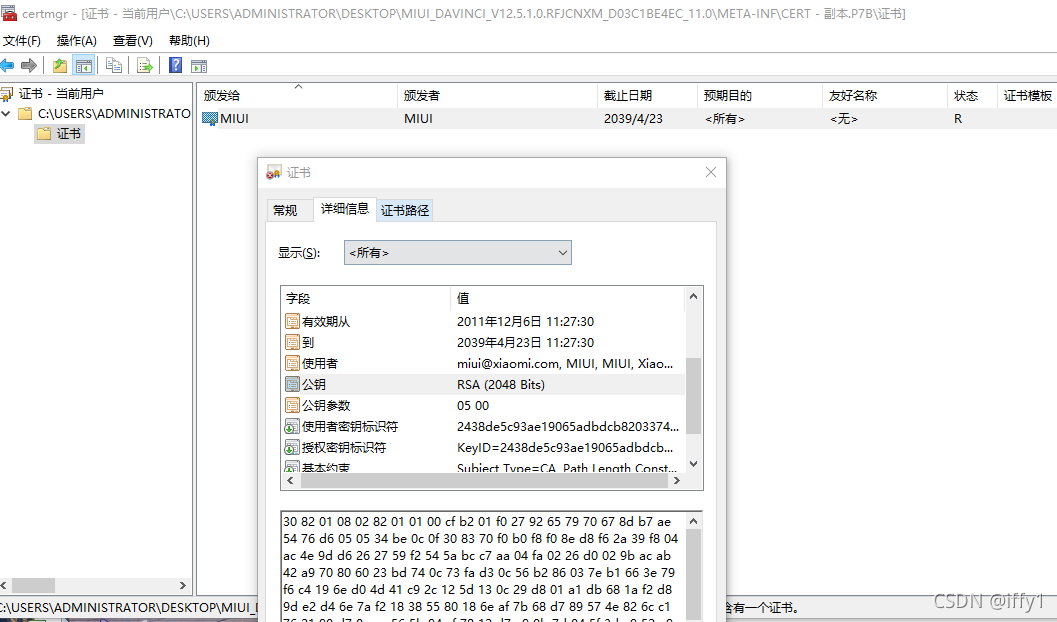Click the Forward arrow toolbar icon
This screenshot has width=1057, height=622.
coord(28,65)
